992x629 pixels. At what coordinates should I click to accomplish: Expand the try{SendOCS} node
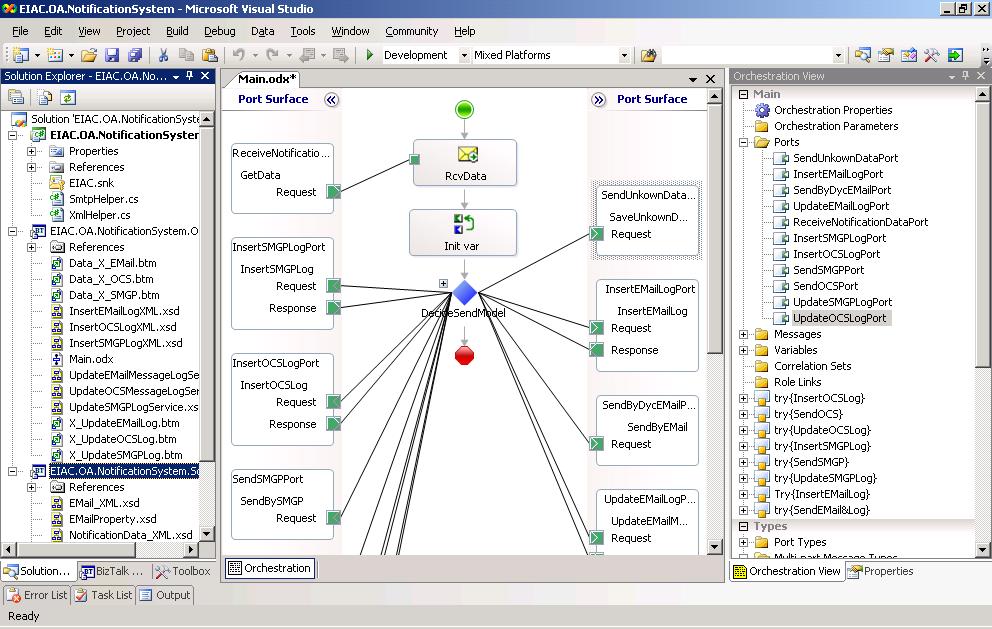point(744,414)
